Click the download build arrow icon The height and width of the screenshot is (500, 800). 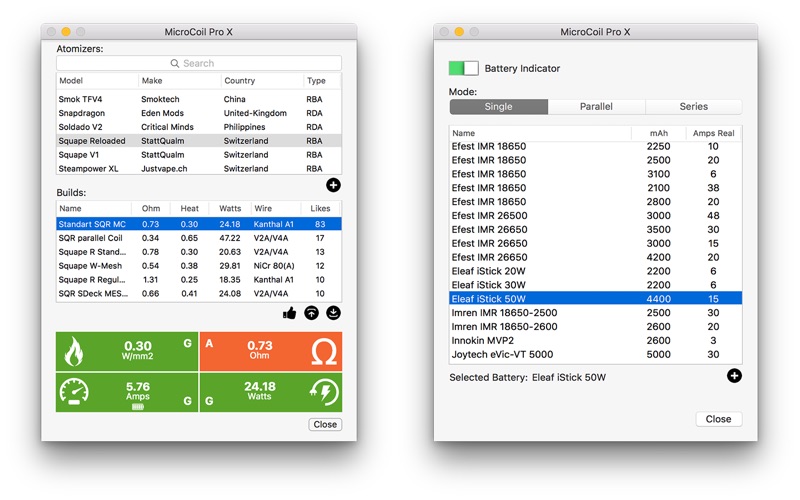333,313
